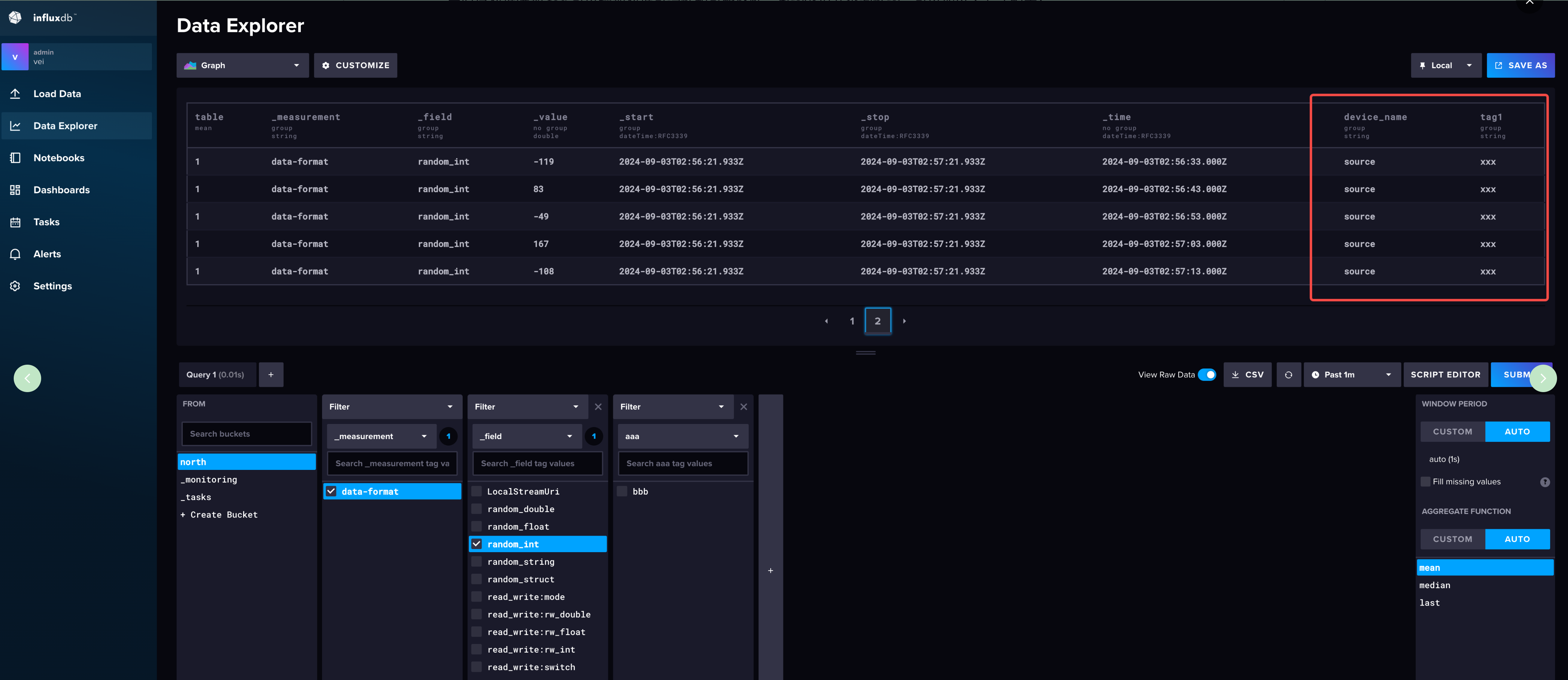The image size is (1568, 680).
Task: Remove the _field filter with X
Action: (x=598, y=407)
